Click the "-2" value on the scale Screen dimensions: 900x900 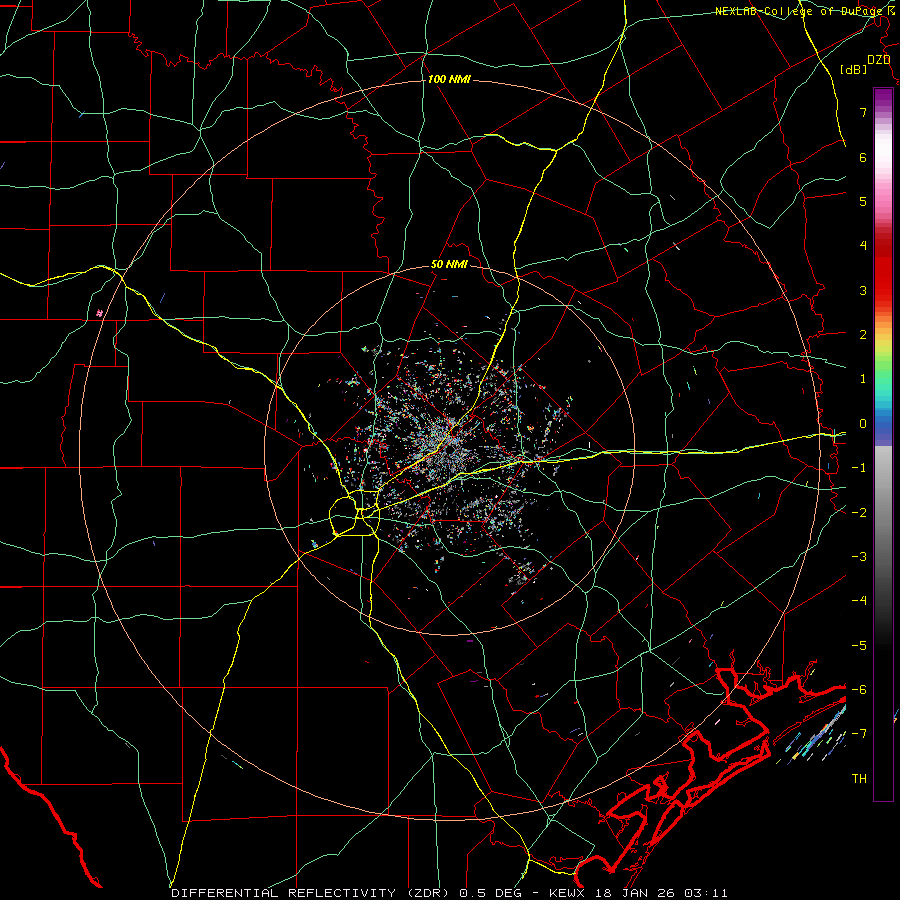click(859, 513)
